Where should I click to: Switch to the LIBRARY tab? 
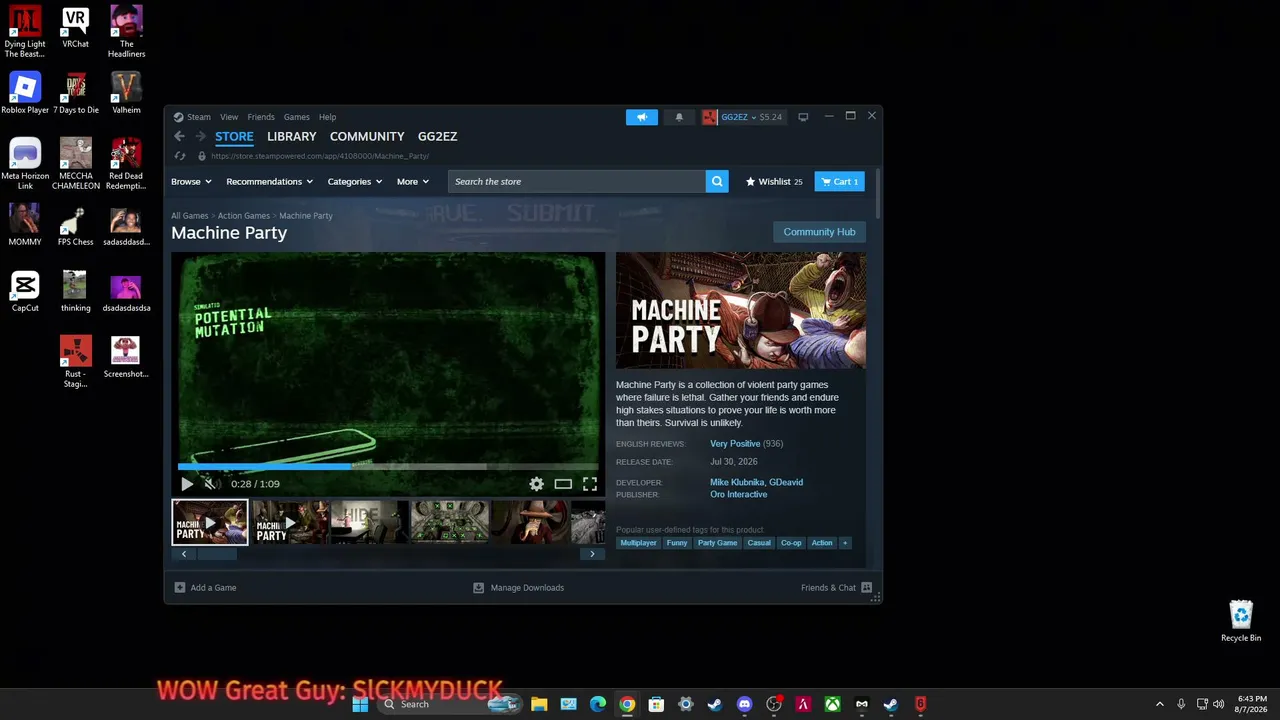[x=292, y=136]
